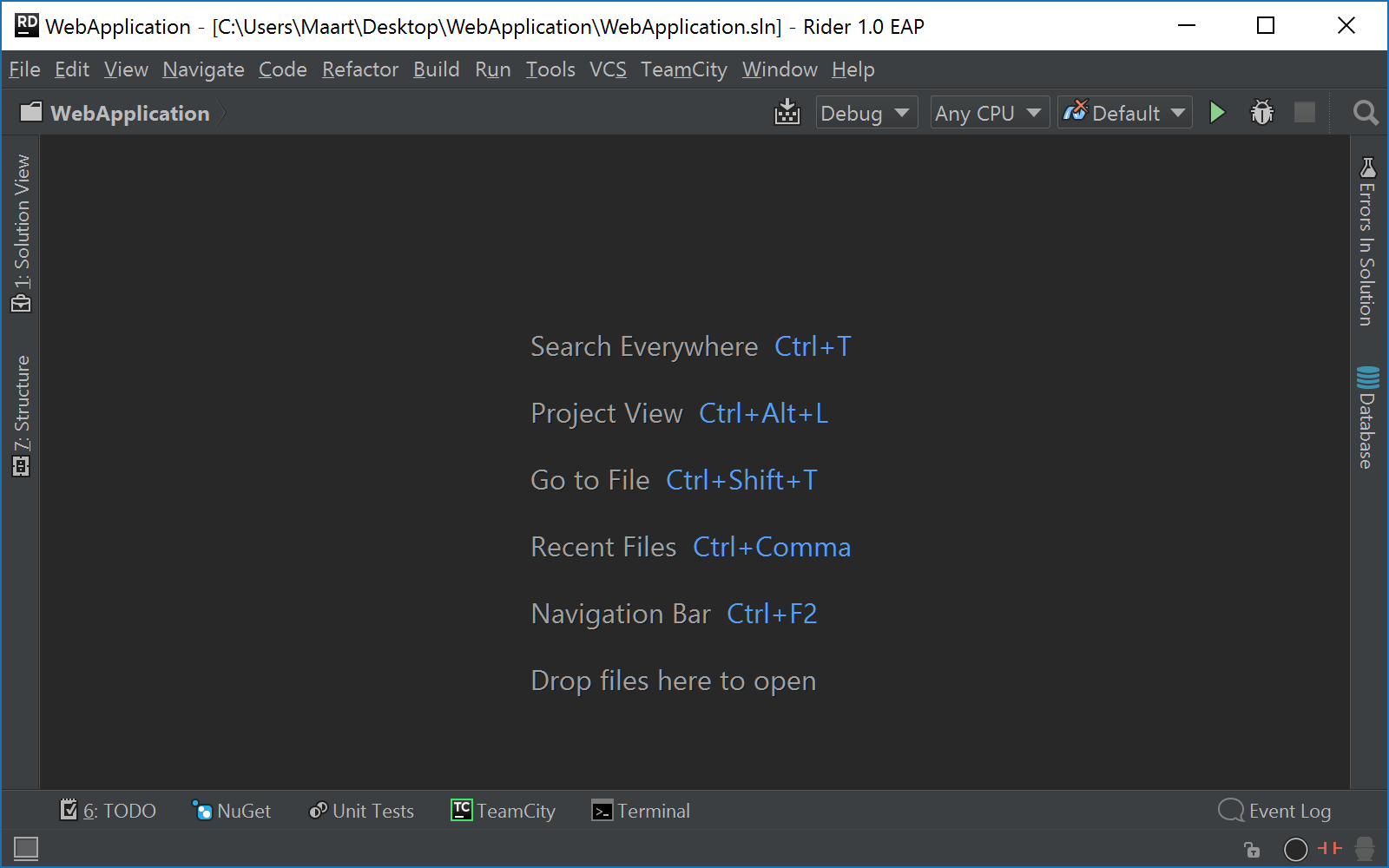Minimize the Rider window
This screenshot has height=868, width=1389.
(1187, 25)
